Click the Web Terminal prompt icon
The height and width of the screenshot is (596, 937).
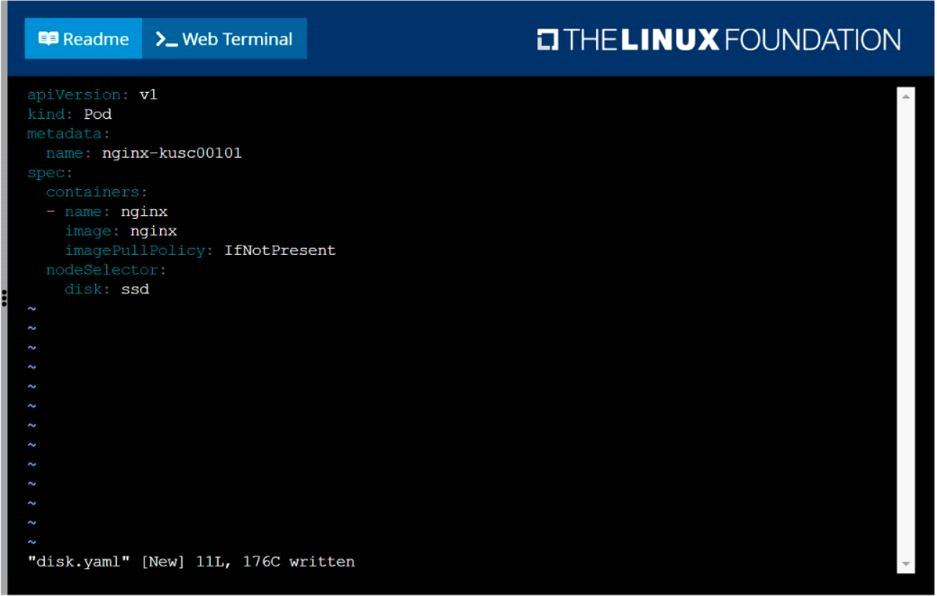[166, 40]
